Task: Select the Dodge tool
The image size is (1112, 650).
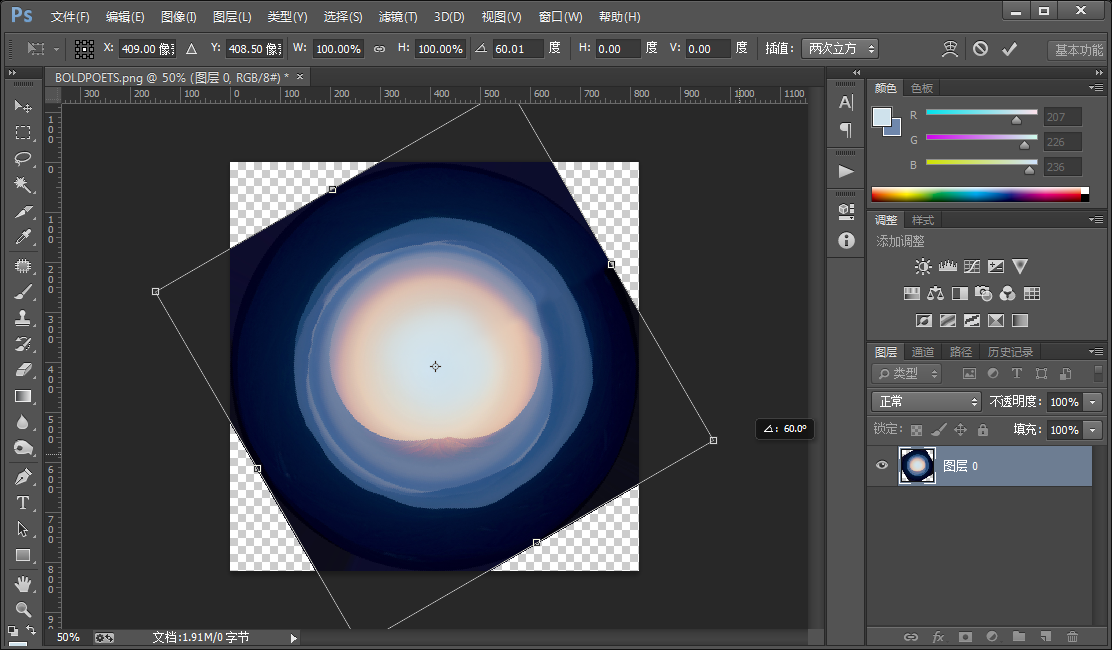Action: 23,449
